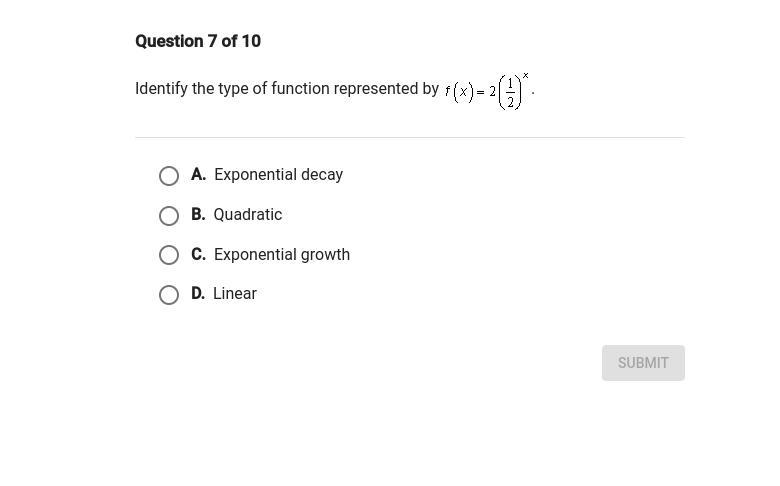Click the coefficient 2 before the parentheses
Image resolution: width=780 pixels, height=486 pixels.
click(492, 92)
